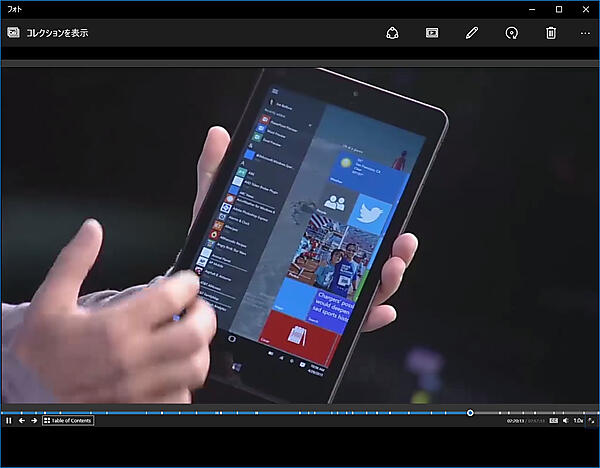This screenshot has width=600, height=468.
Task: Click the 'フォト' window title text
Action: click(x=15, y=9)
